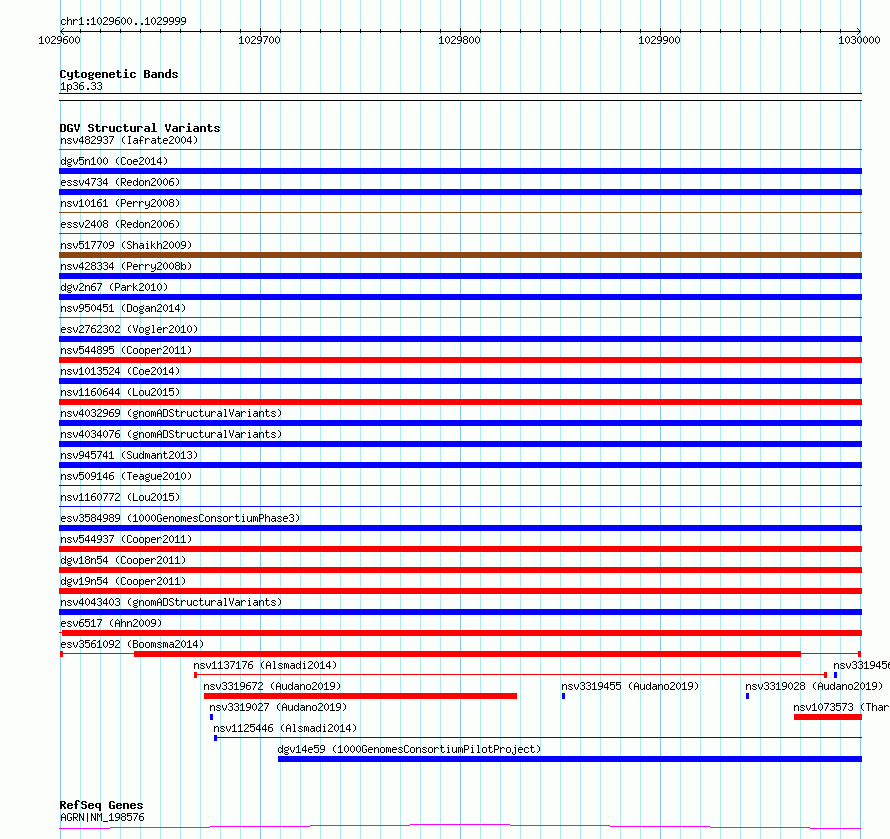Viewport: 890px width, 839px height.
Task: Click the 1p36.33 band label
Action: [81, 86]
